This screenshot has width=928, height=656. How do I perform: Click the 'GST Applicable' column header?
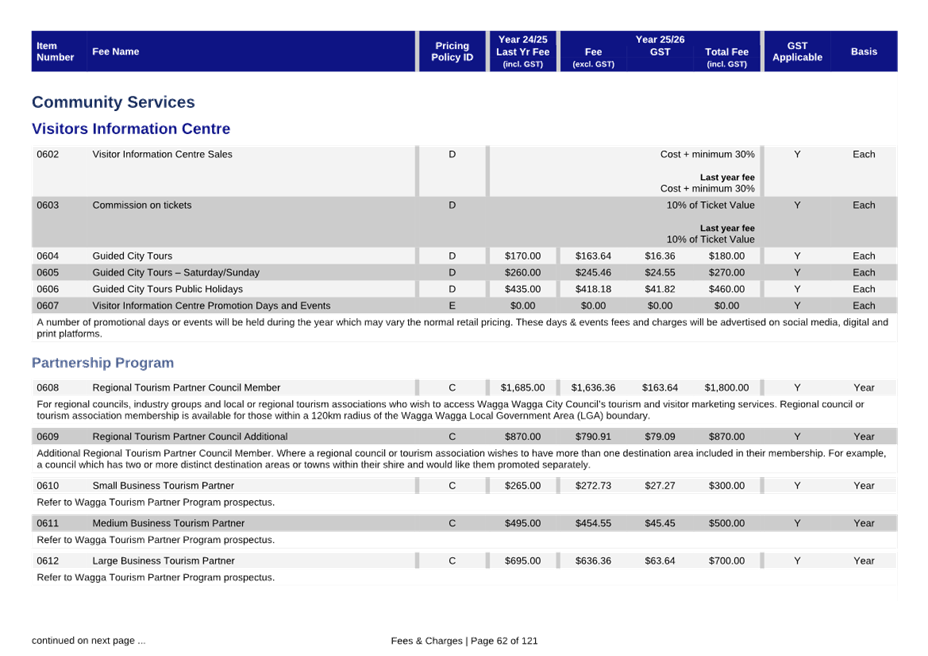(x=797, y=52)
